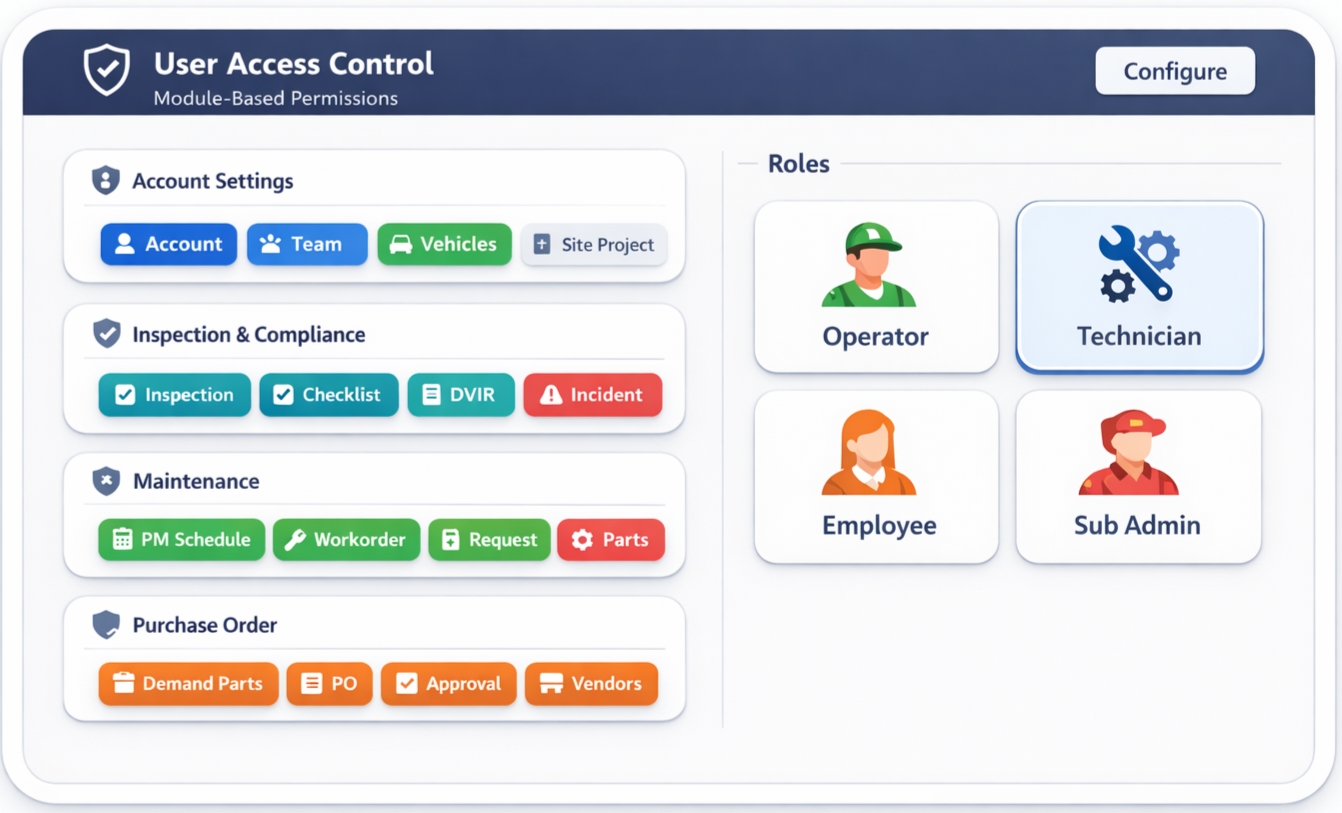
Task: Click the Incident permission button
Action: (x=592, y=394)
